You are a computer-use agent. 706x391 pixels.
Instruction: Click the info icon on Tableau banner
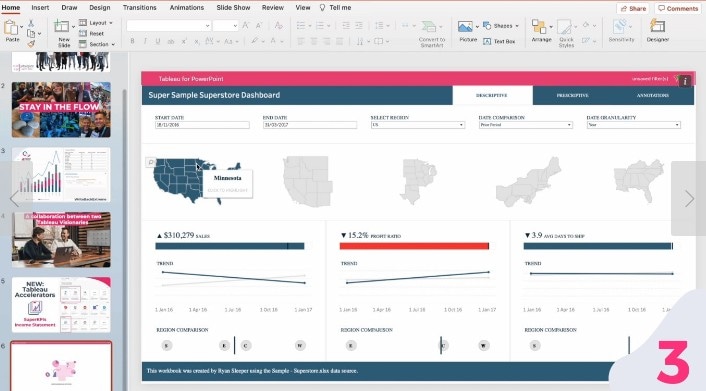(685, 81)
